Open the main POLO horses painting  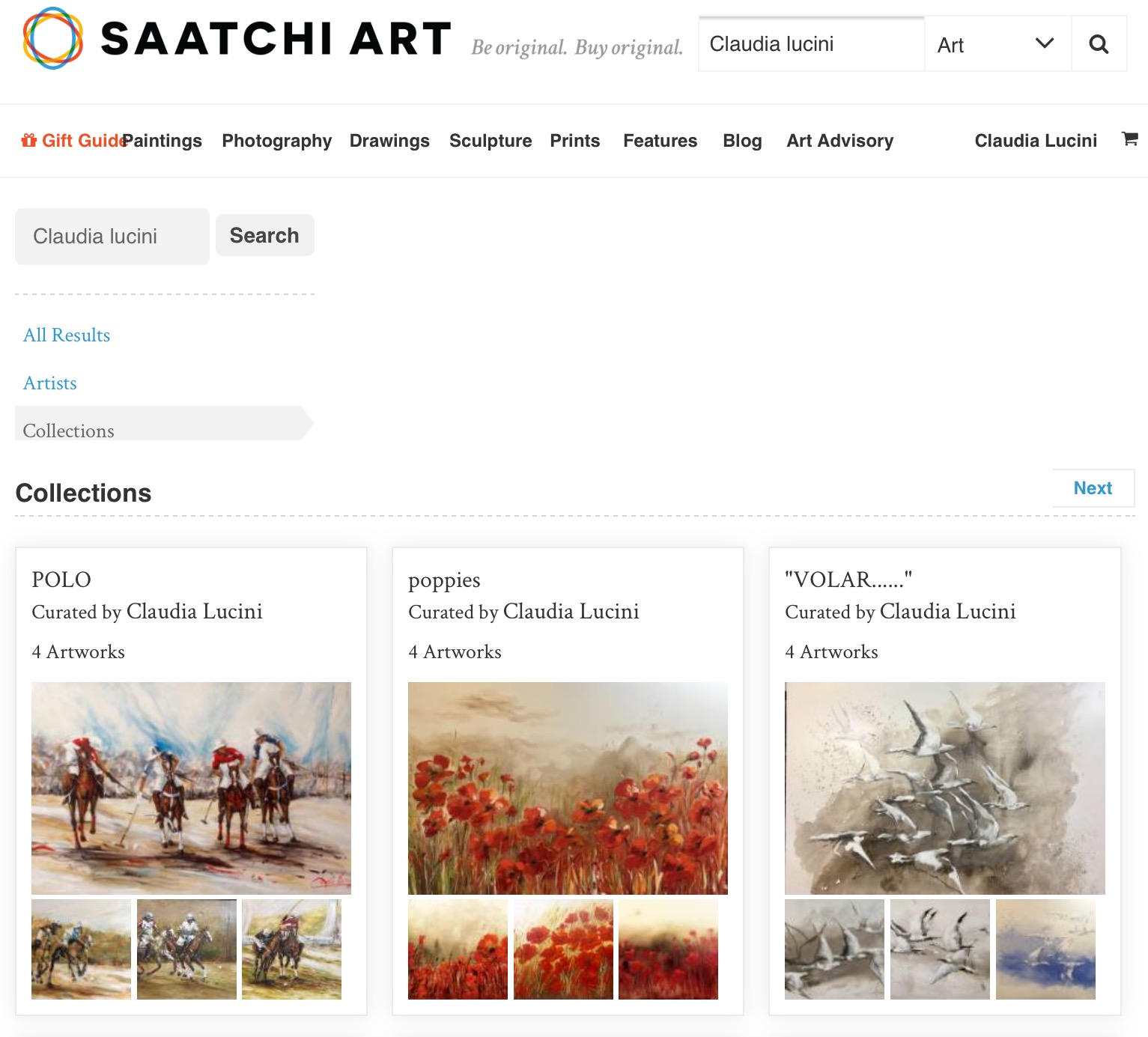191,788
